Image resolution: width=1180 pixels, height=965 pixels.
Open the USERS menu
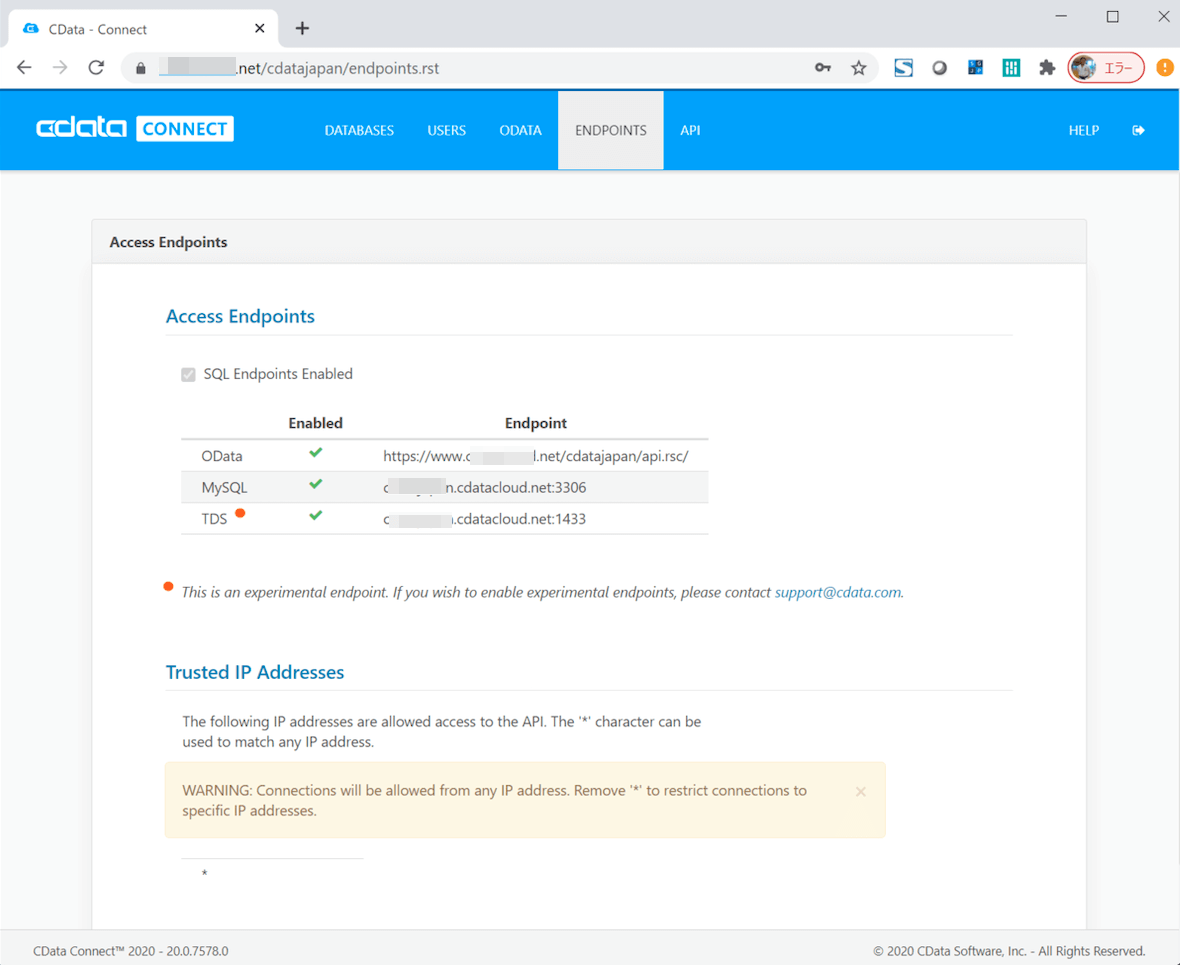446,130
